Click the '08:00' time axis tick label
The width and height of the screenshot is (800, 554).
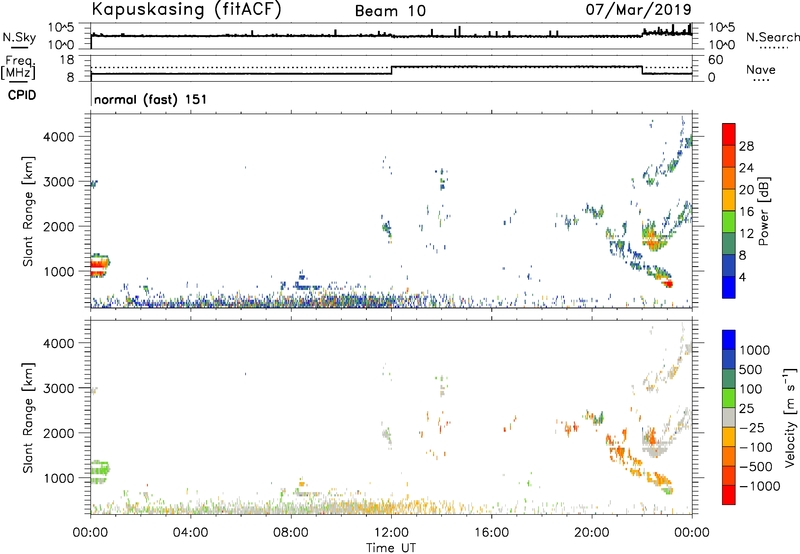point(291,533)
